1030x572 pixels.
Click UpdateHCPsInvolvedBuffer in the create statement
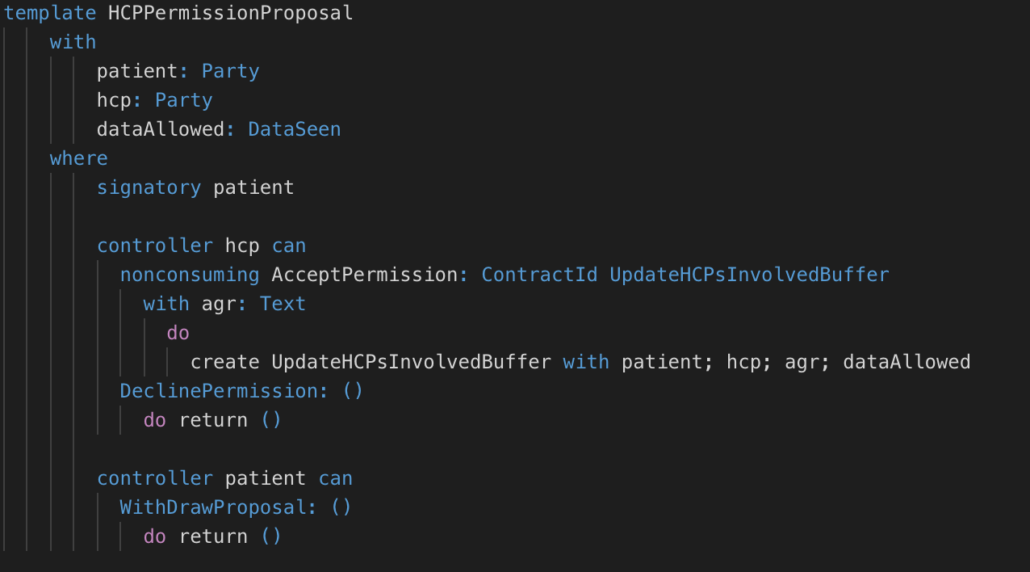[x=411, y=362]
